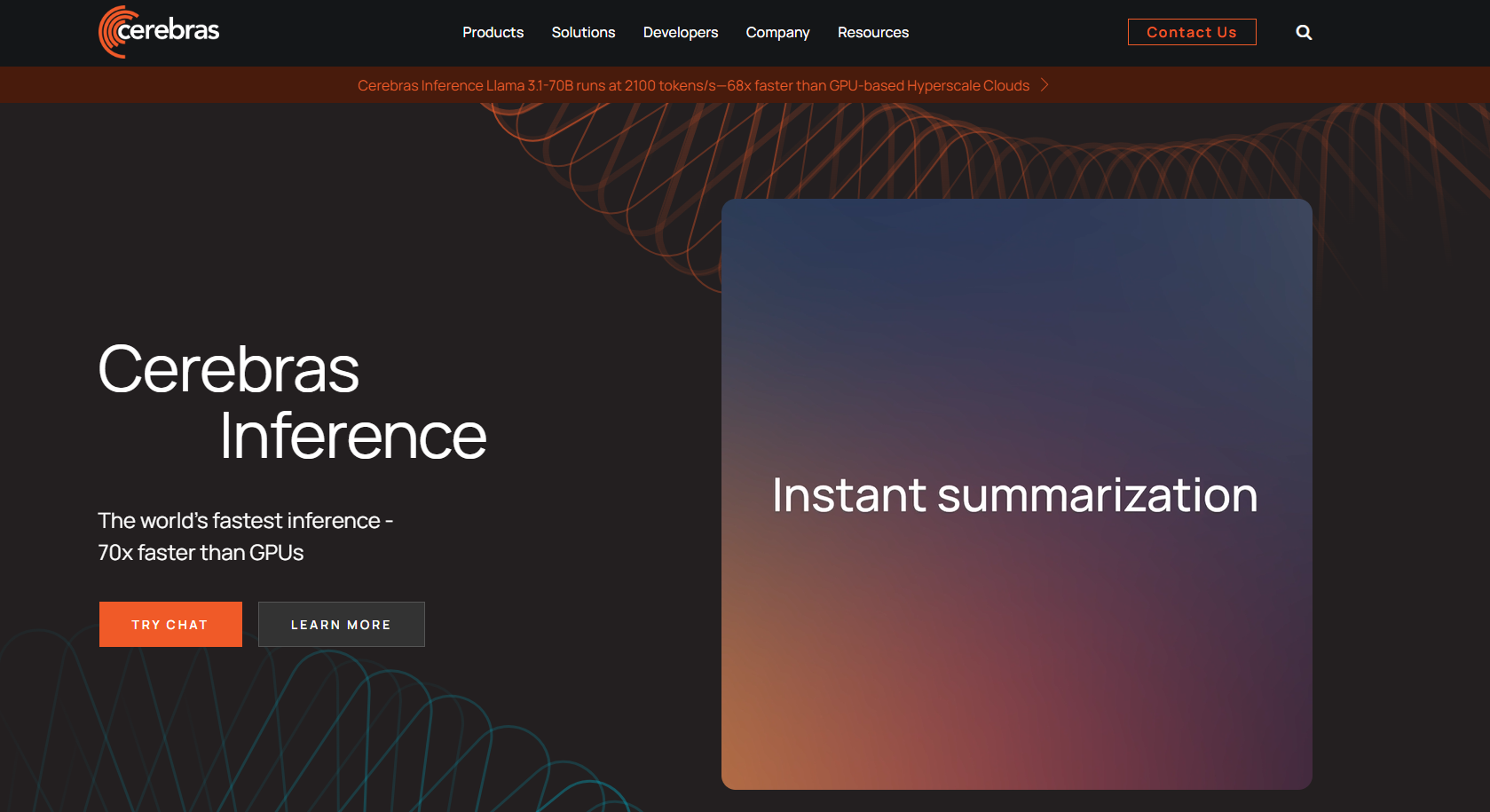Click the Learn More button
The image size is (1490, 812).
point(342,625)
